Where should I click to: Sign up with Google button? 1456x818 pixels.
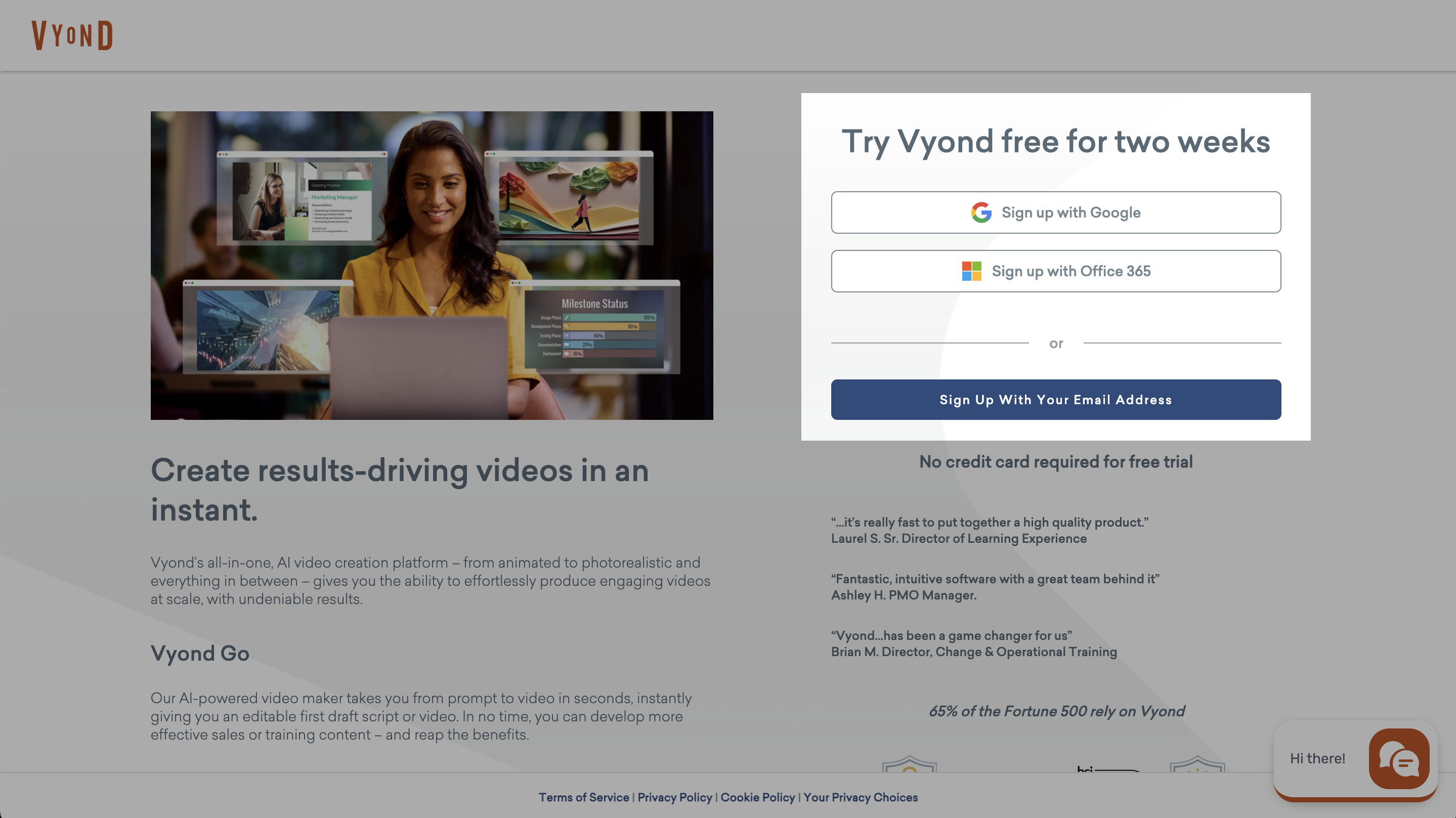point(1055,212)
